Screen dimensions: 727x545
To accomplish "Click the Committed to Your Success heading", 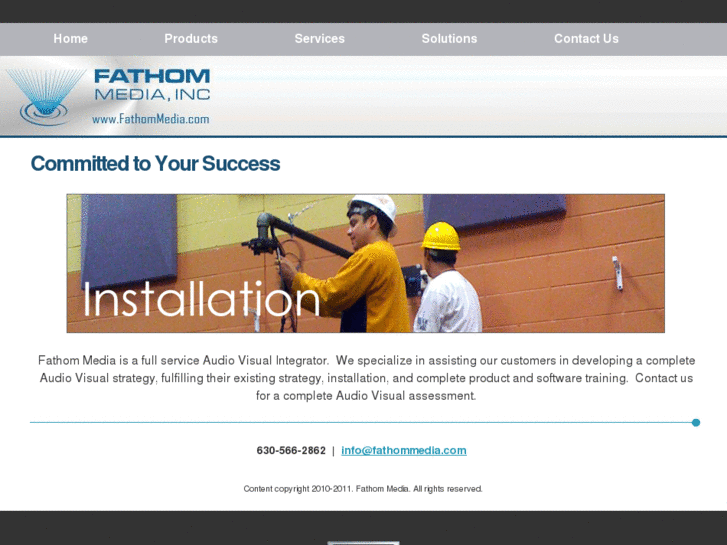I will [155, 164].
